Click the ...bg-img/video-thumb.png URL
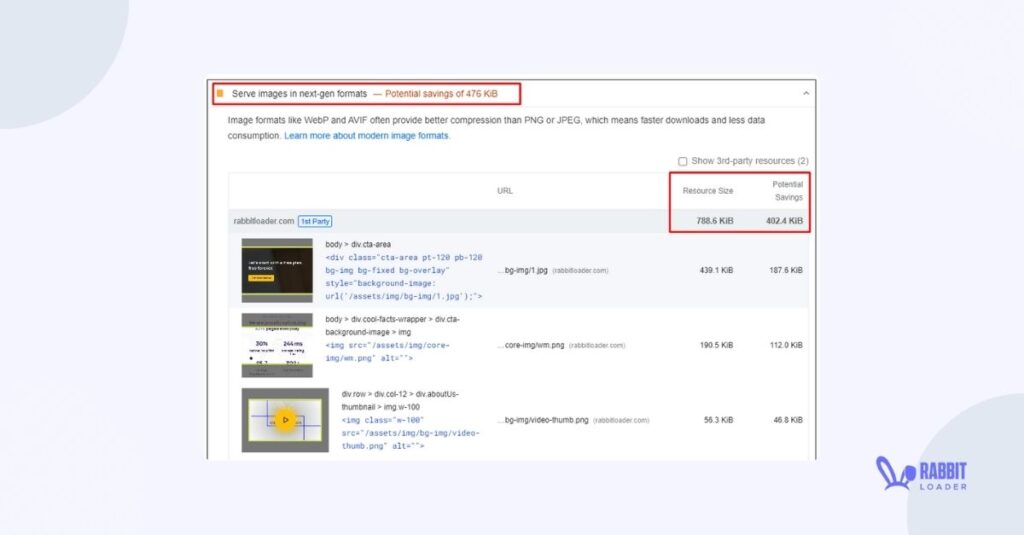 (x=543, y=420)
